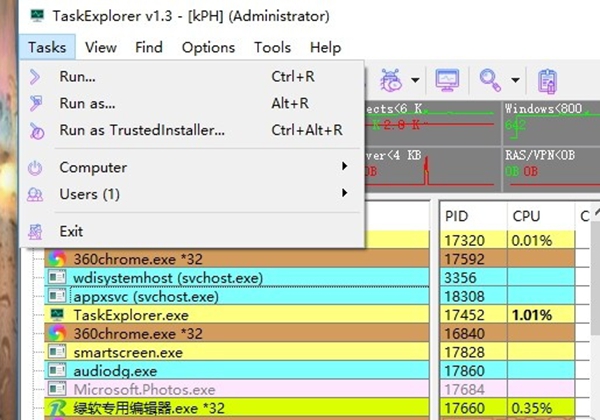Select 360chrome.exe row with PID 16840
This screenshot has height=420, width=600.
pyautogui.click(x=236, y=334)
